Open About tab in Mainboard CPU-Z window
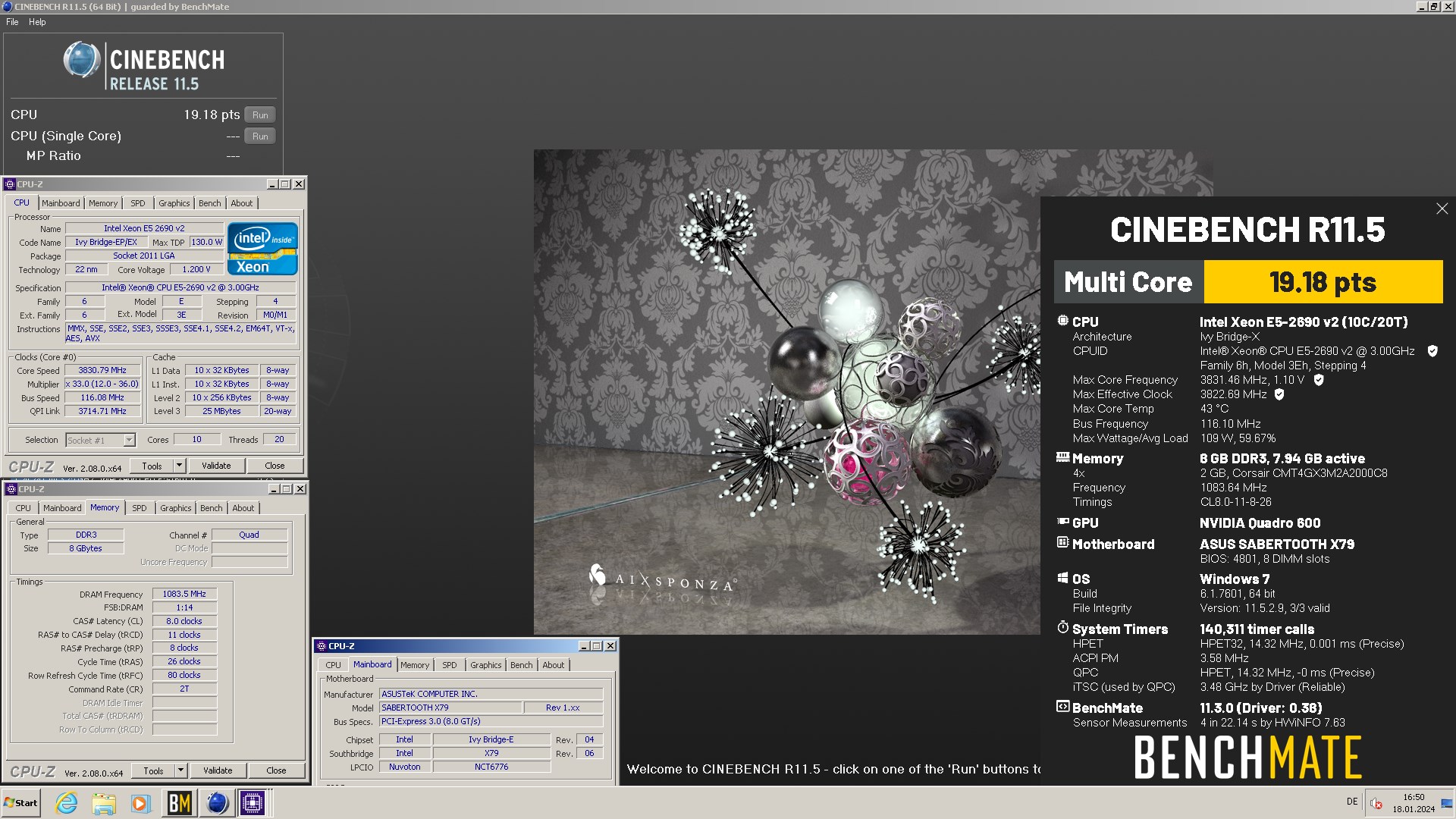The height and width of the screenshot is (819, 1456). tap(554, 665)
